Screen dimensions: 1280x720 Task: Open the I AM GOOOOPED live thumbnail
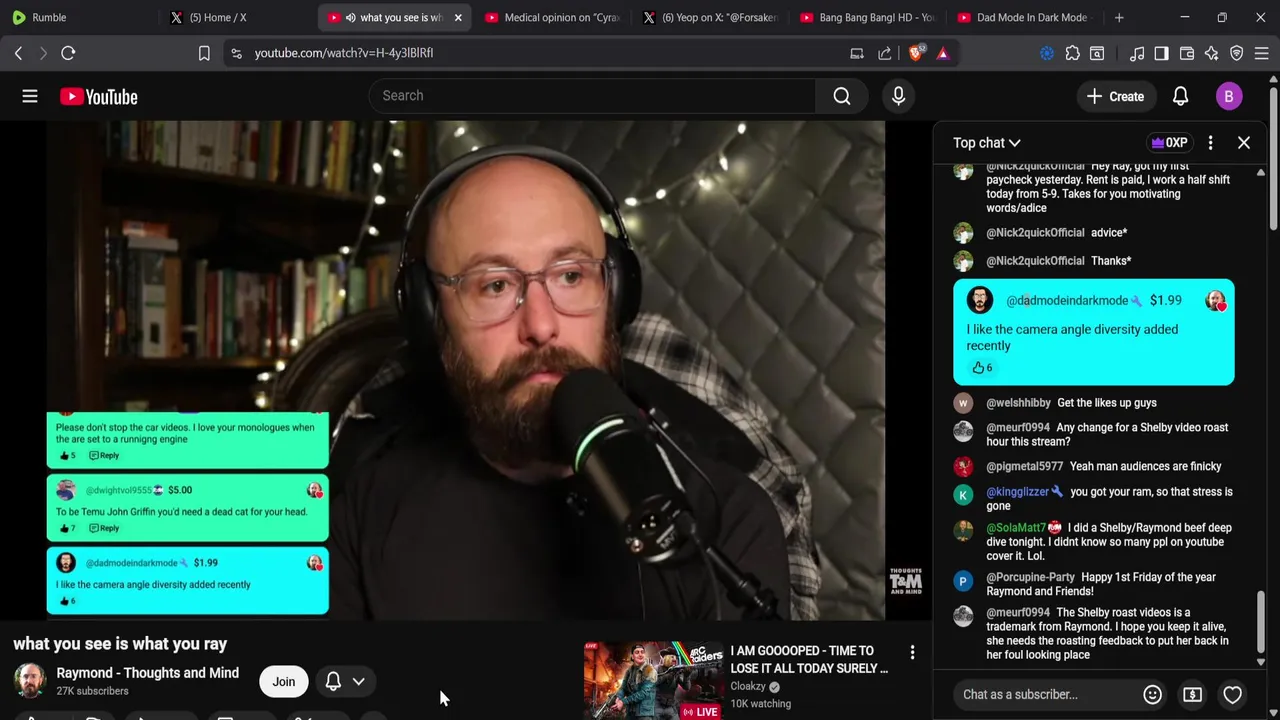point(653,680)
